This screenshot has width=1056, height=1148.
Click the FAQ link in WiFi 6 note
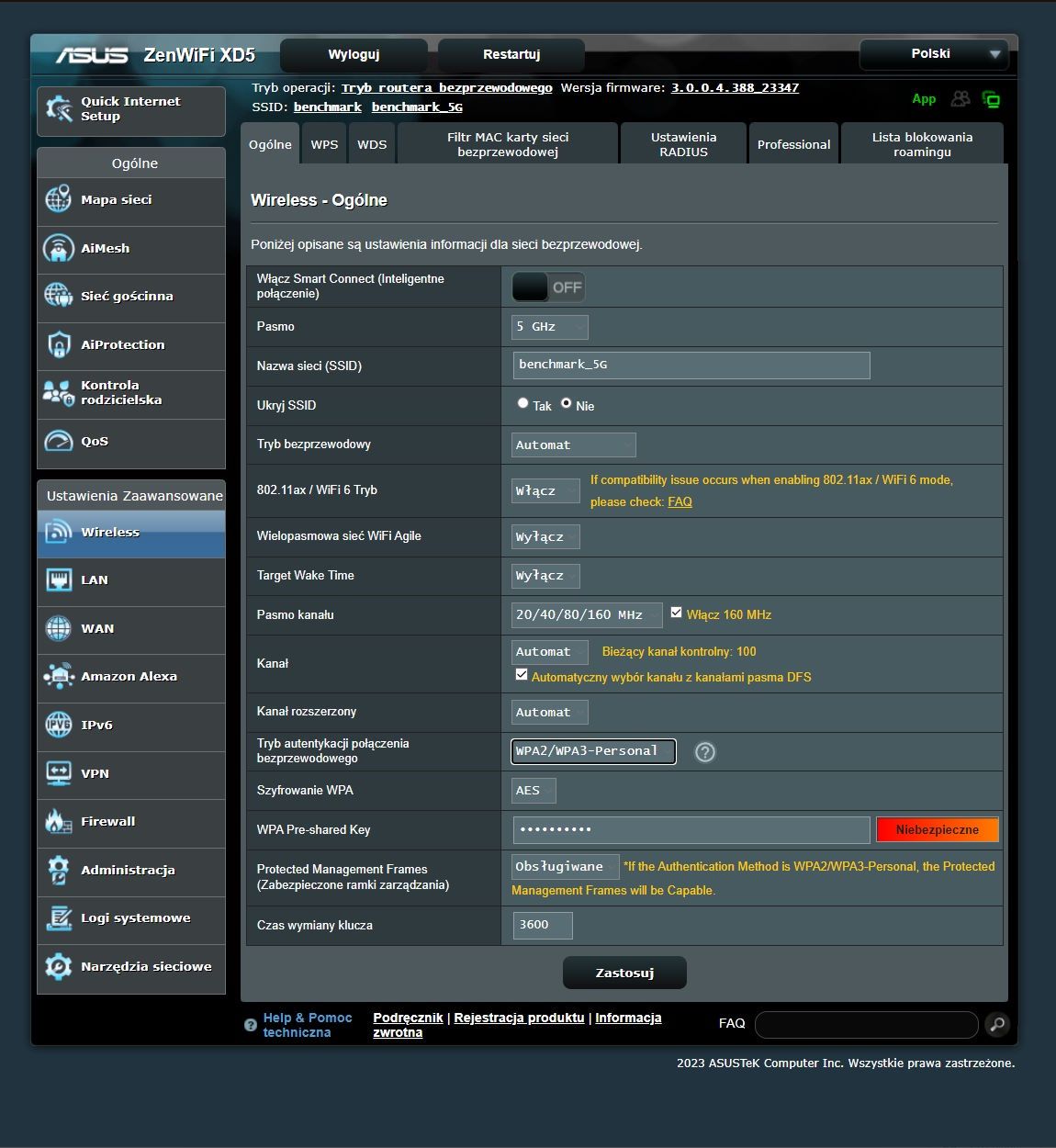(x=680, y=502)
